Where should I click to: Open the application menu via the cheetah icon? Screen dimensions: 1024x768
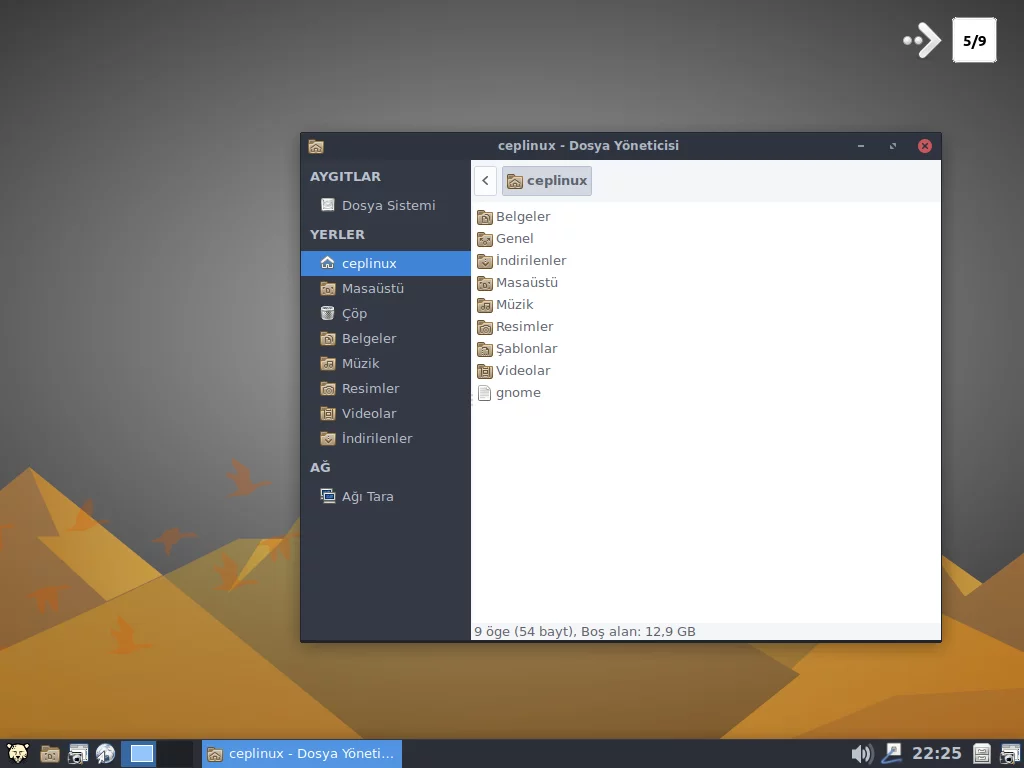point(17,753)
